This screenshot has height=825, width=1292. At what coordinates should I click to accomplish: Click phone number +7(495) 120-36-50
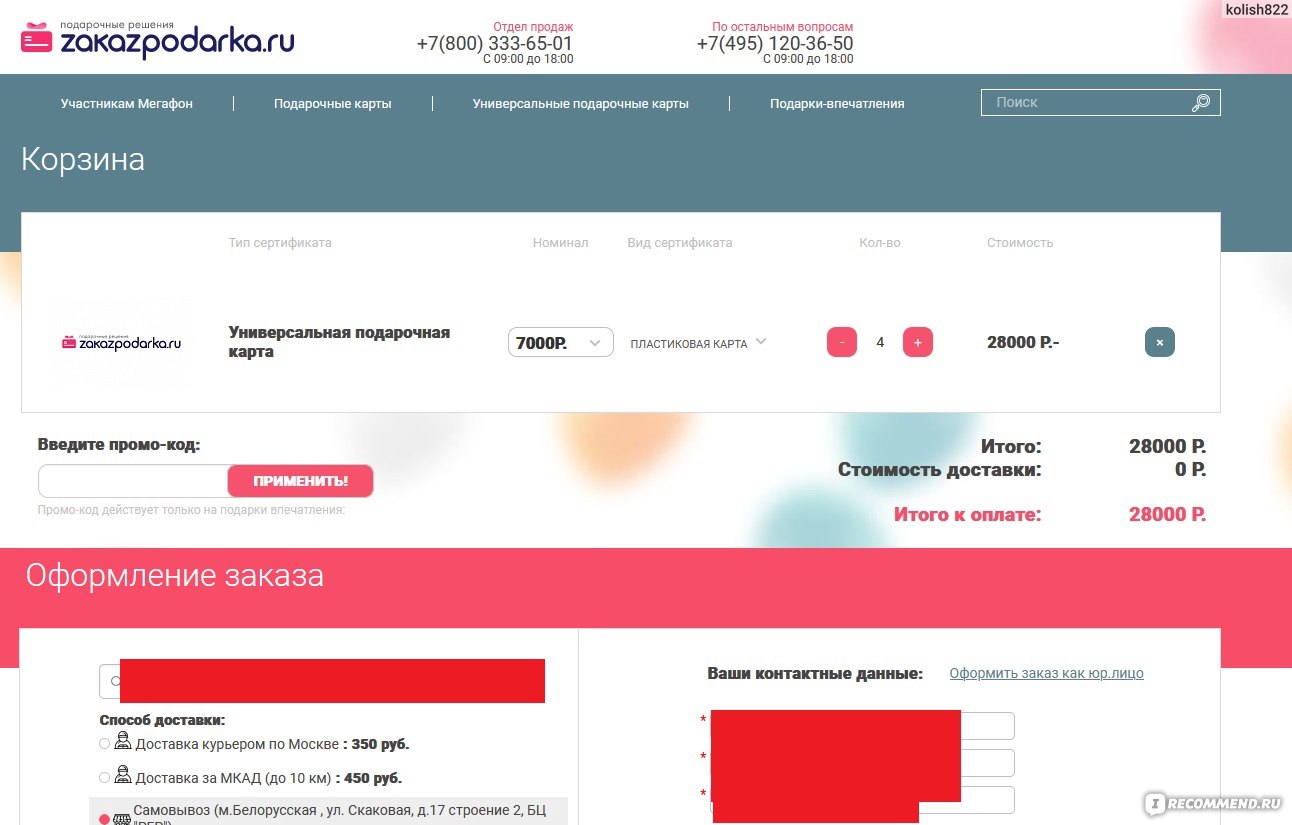(775, 44)
